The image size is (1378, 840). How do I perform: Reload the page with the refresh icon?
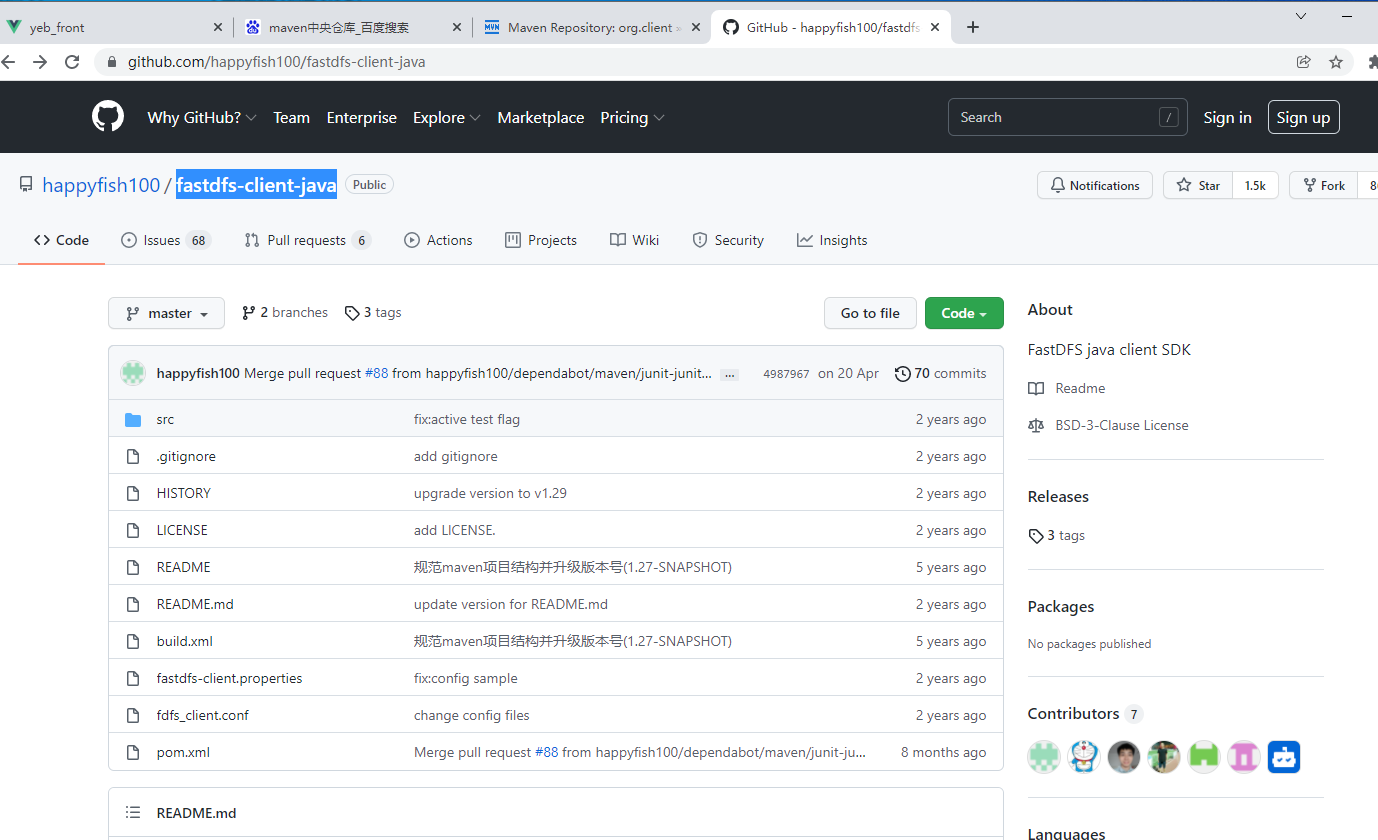click(x=72, y=62)
